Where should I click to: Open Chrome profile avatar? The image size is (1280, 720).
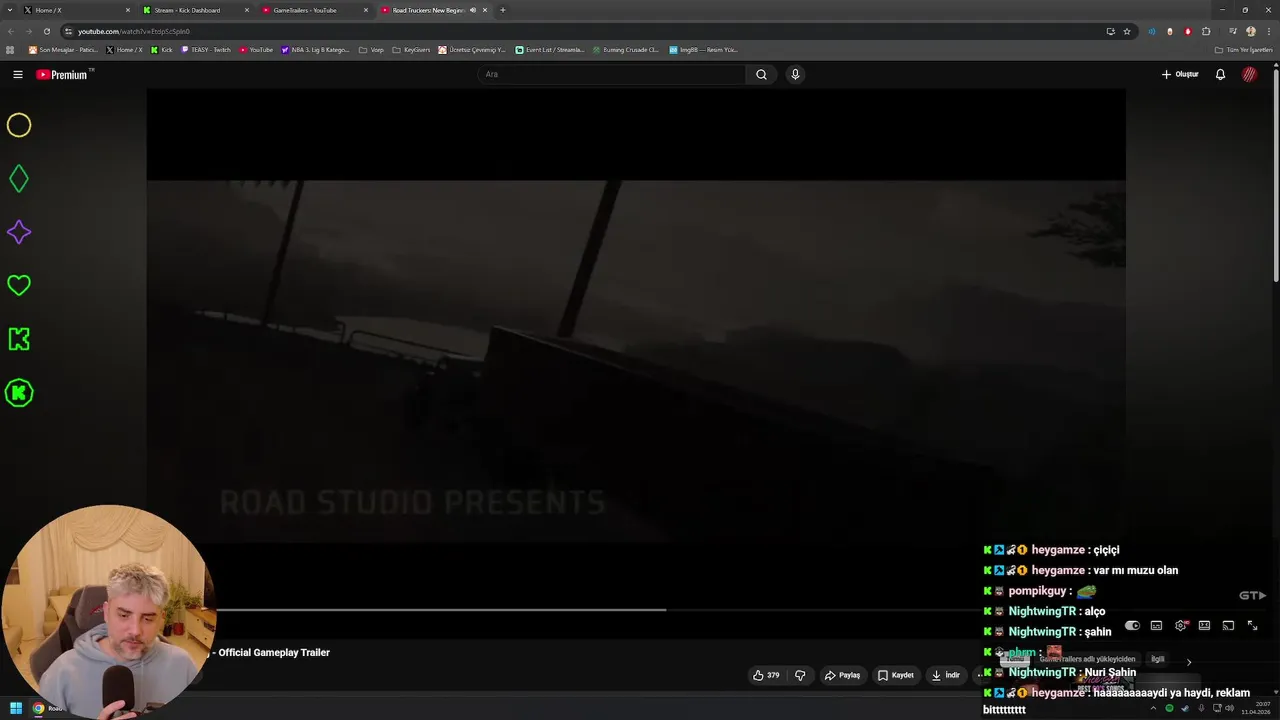click(x=1250, y=31)
